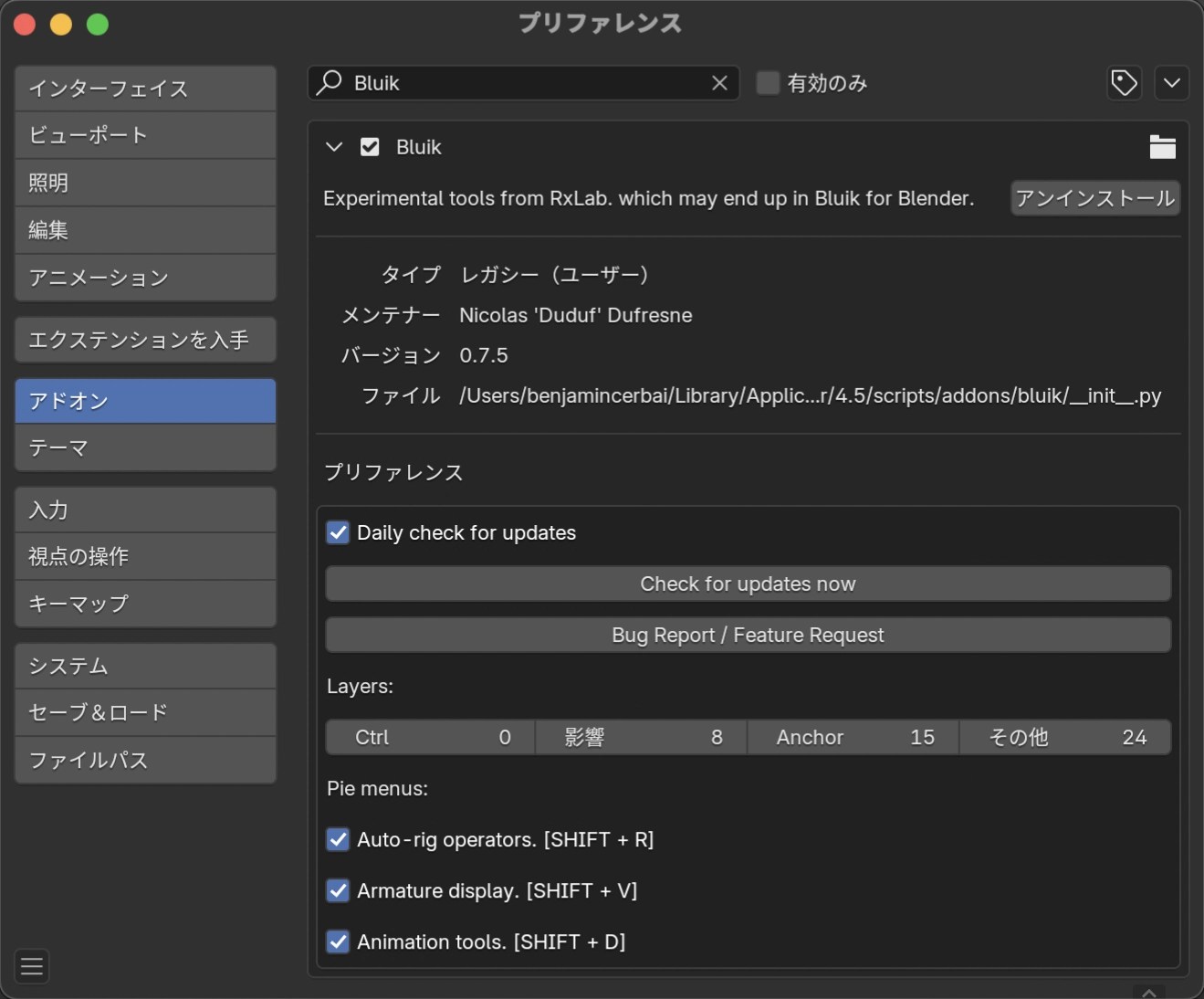Open the セーブ＆ロード section
Viewport: 1204px width, 999px height.
click(145, 712)
